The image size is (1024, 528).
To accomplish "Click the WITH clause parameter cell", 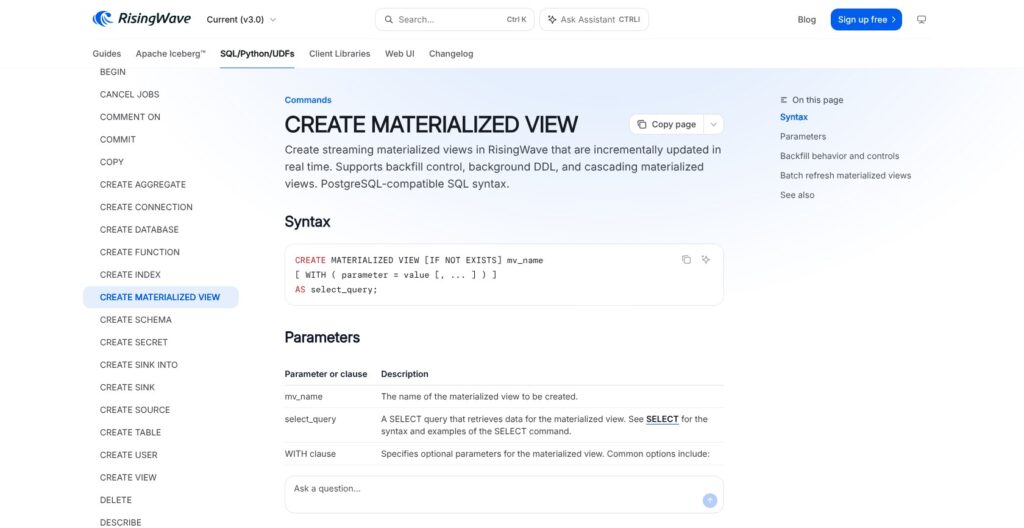I will click(x=310, y=454).
